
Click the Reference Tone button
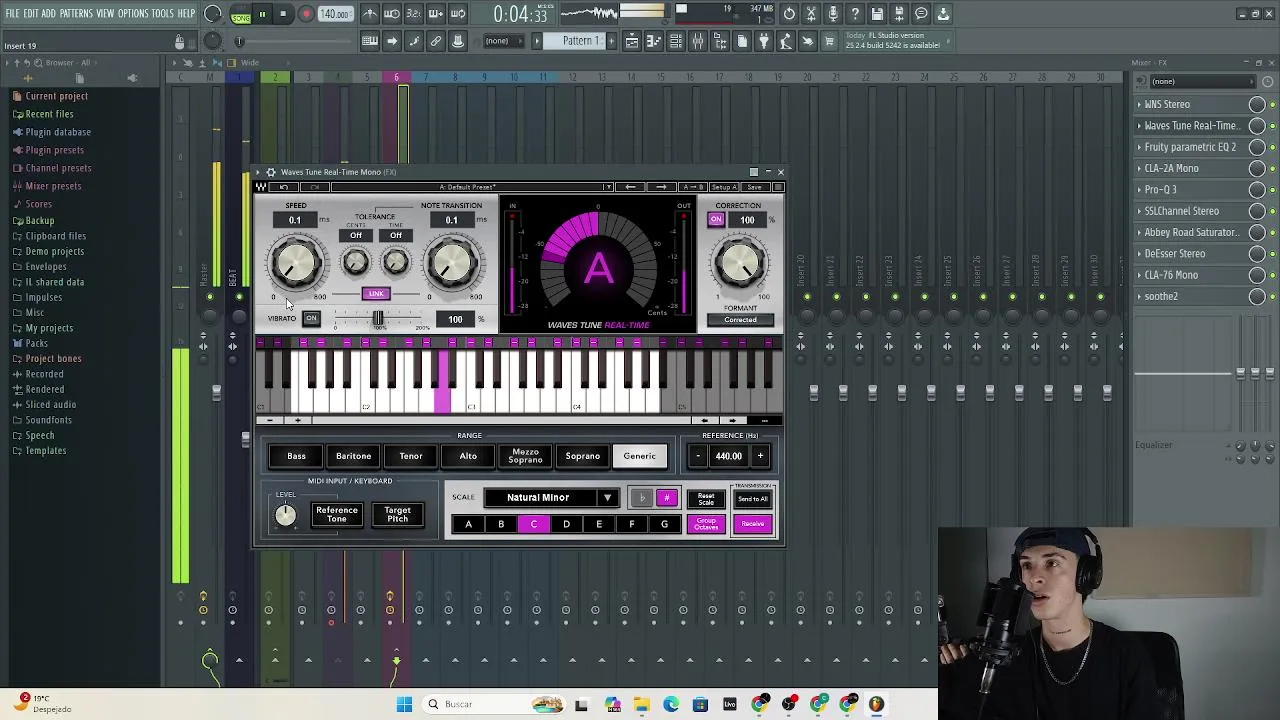(x=337, y=514)
